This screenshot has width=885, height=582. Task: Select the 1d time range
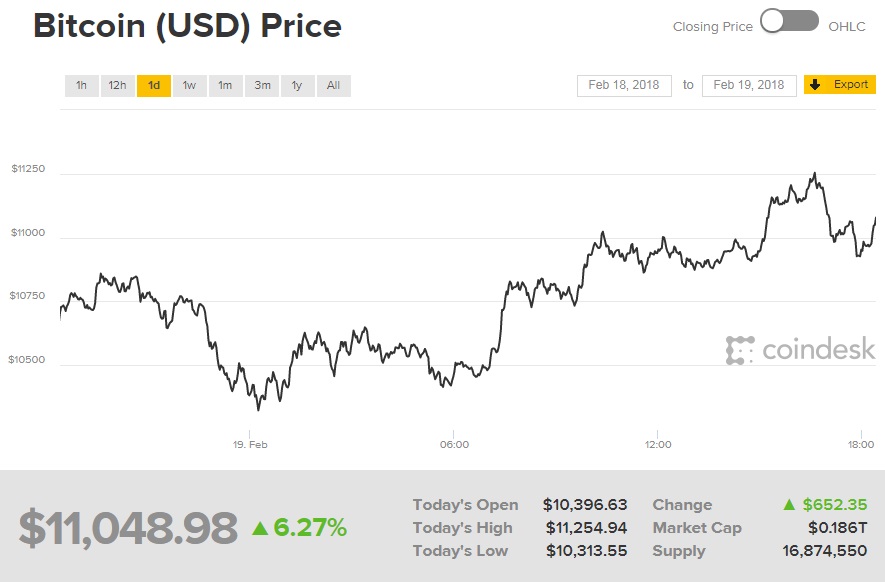pyautogui.click(x=154, y=86)
